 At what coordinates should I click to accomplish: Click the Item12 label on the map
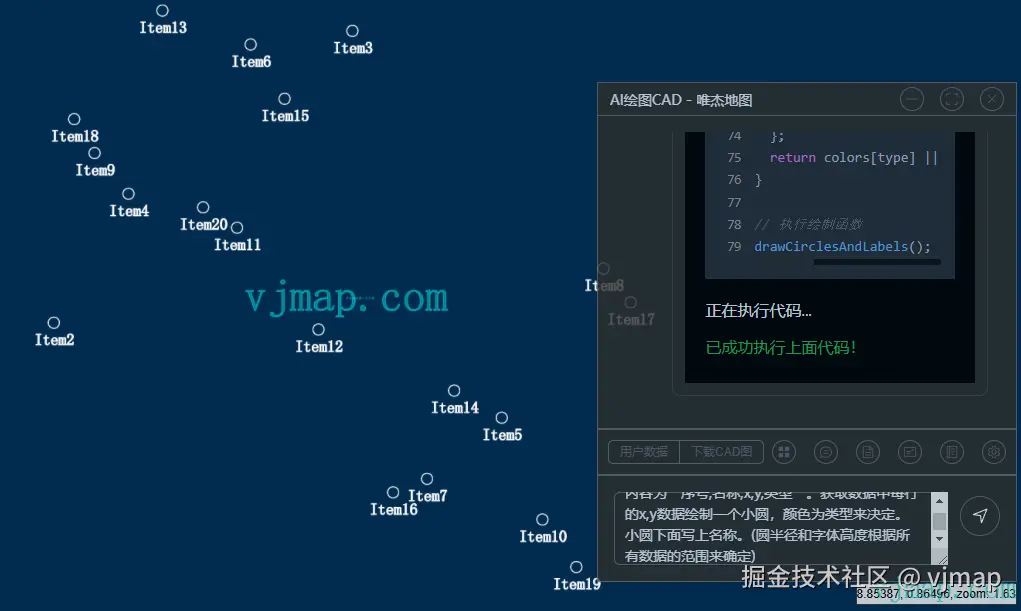coord(319,347)
